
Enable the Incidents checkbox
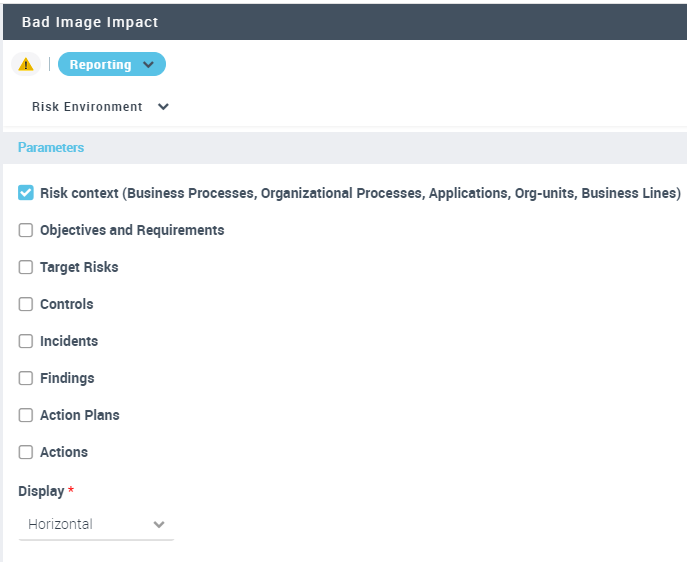tap(26, 341)
